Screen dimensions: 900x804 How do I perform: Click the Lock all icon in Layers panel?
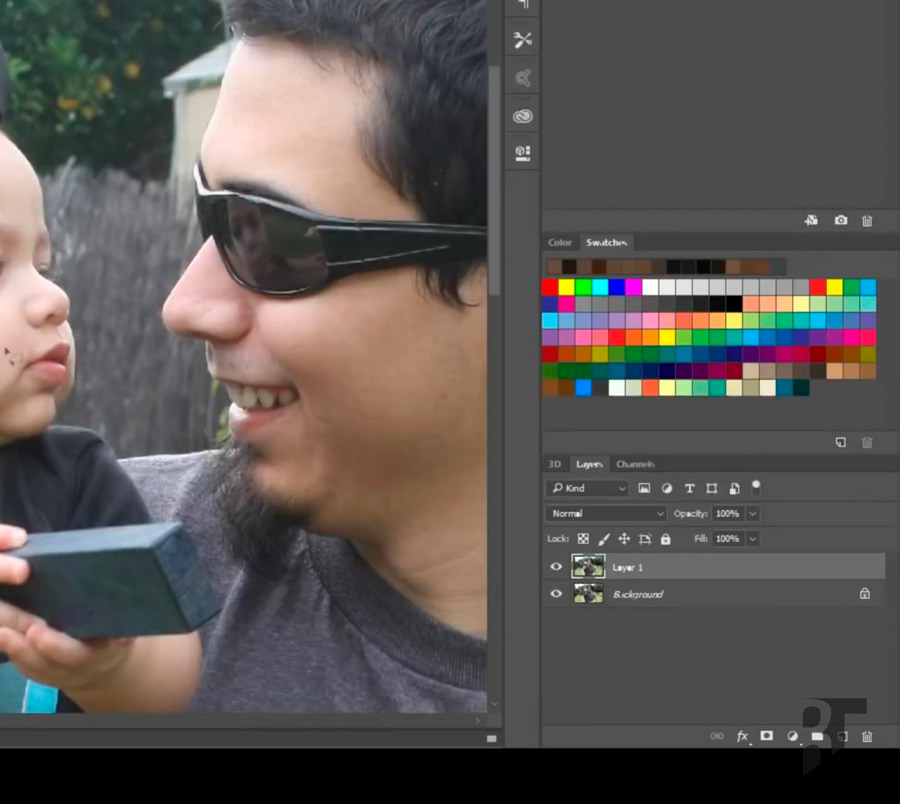(664, 539)
